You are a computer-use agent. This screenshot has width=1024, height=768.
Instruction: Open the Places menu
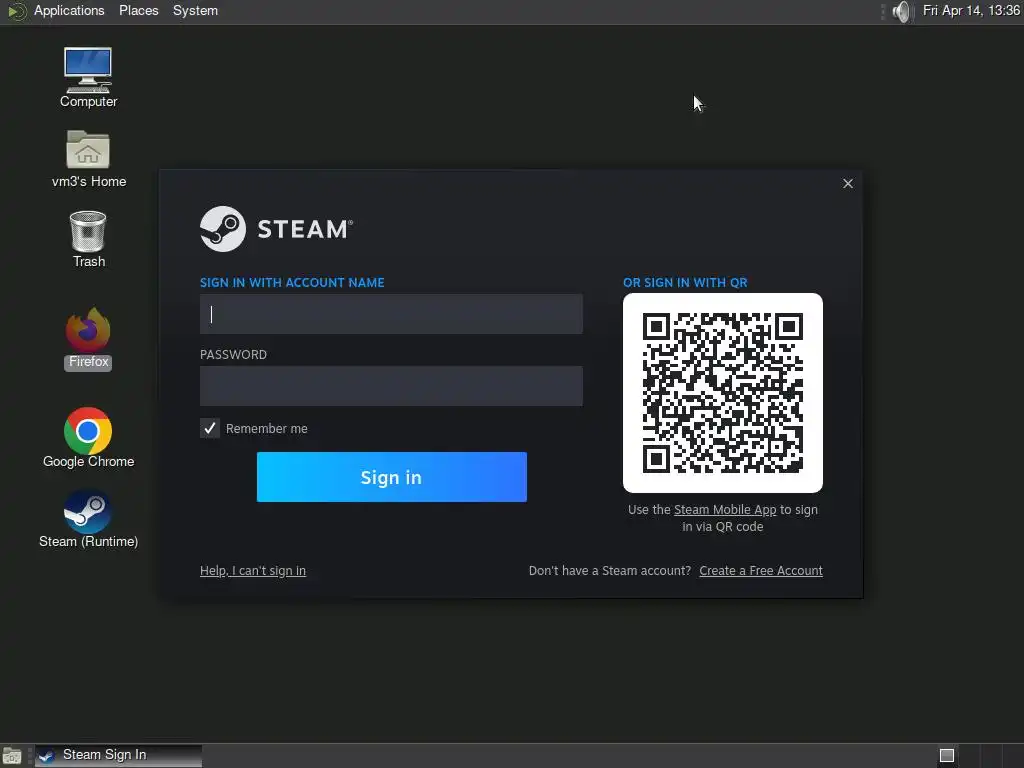click(138, 10)
